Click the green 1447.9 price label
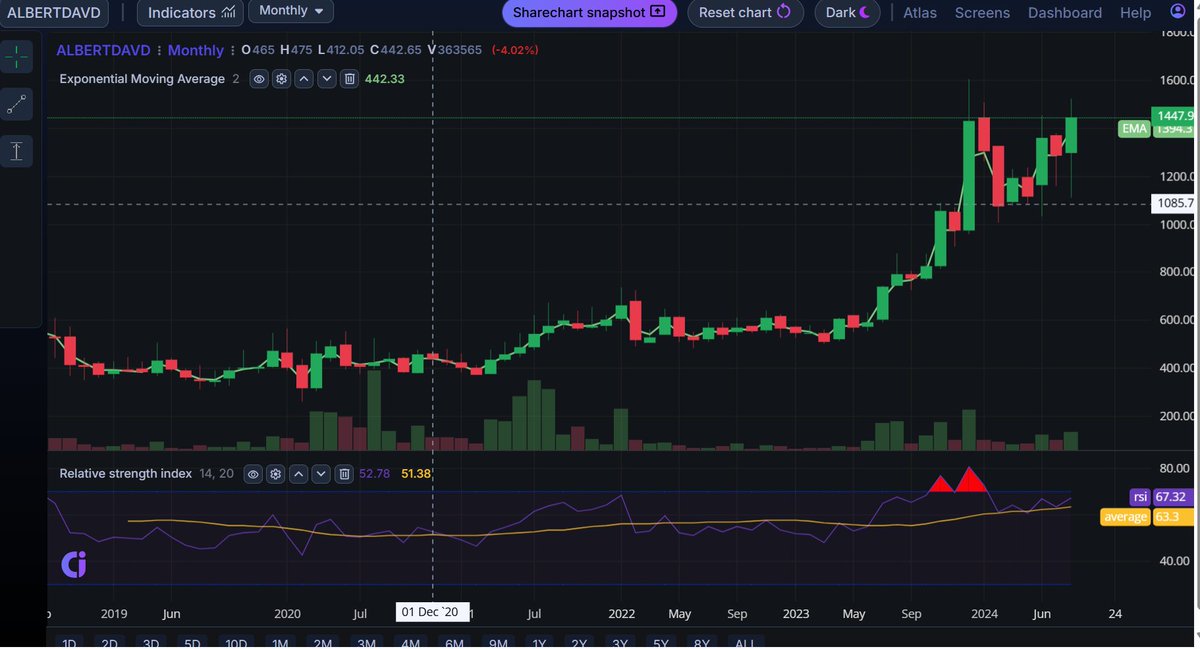This screenshot has width=1200, height=649. (1173, 116)
